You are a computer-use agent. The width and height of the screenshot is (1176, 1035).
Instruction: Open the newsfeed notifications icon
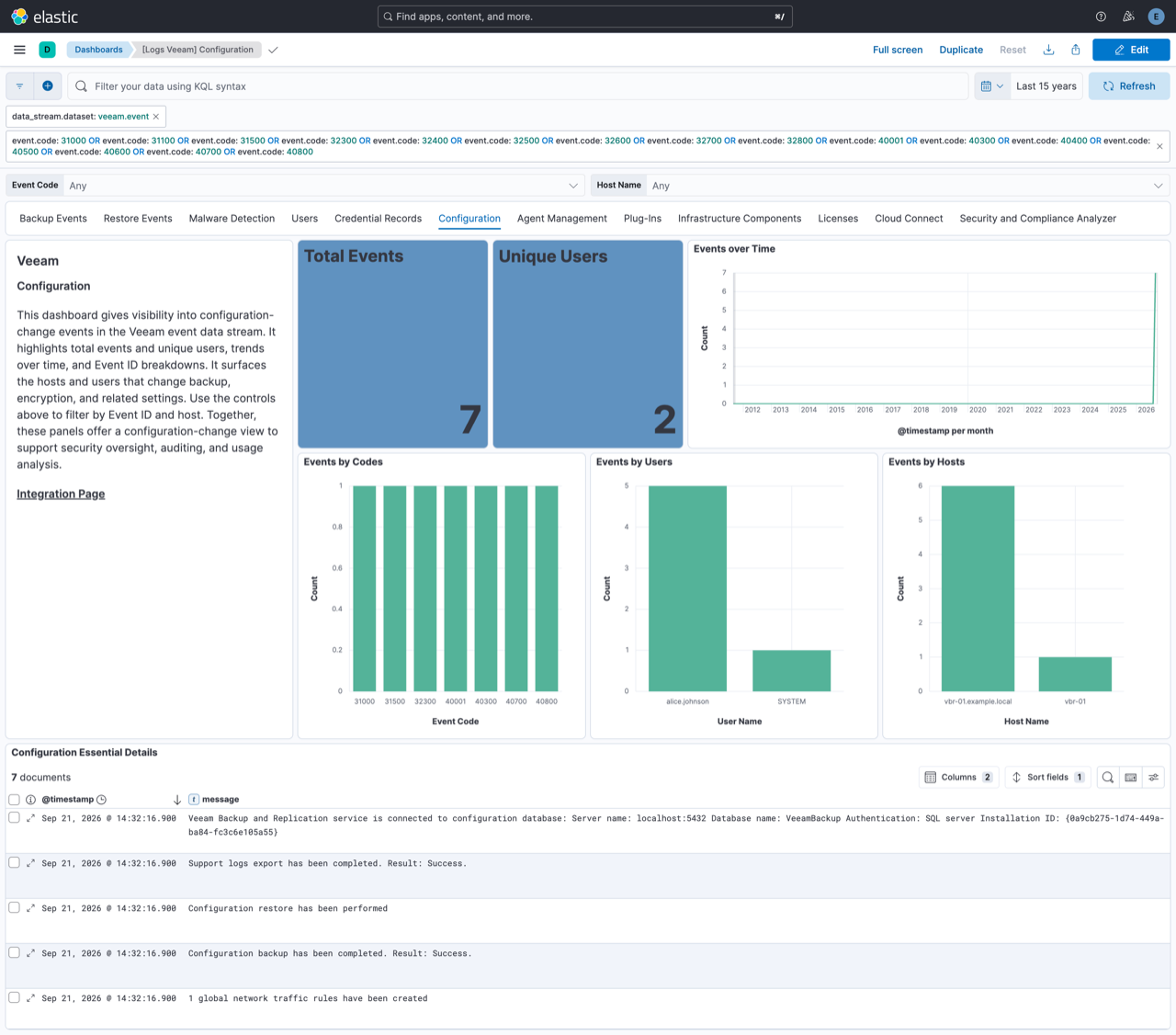point(1128,17)
